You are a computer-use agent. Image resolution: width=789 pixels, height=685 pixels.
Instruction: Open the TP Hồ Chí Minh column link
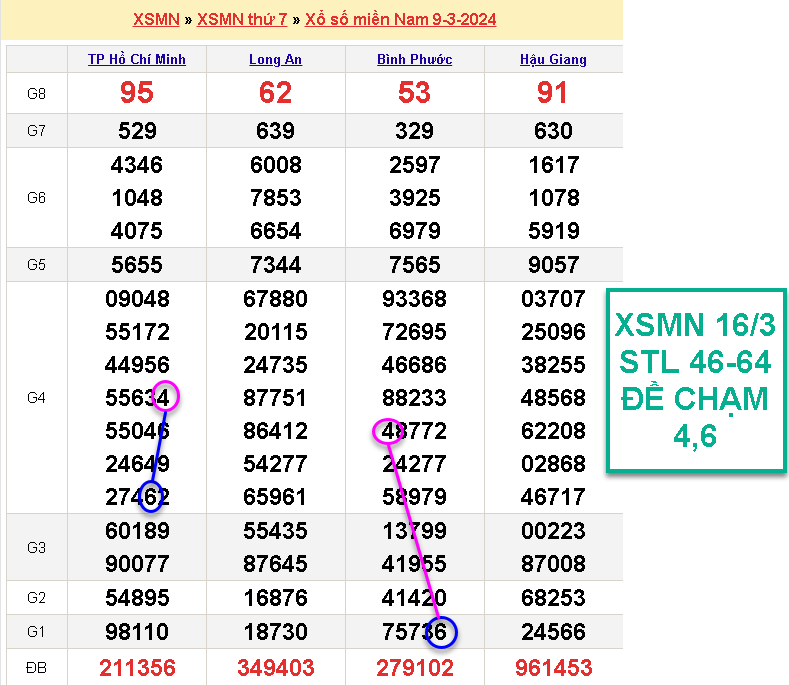pos(137,59)
